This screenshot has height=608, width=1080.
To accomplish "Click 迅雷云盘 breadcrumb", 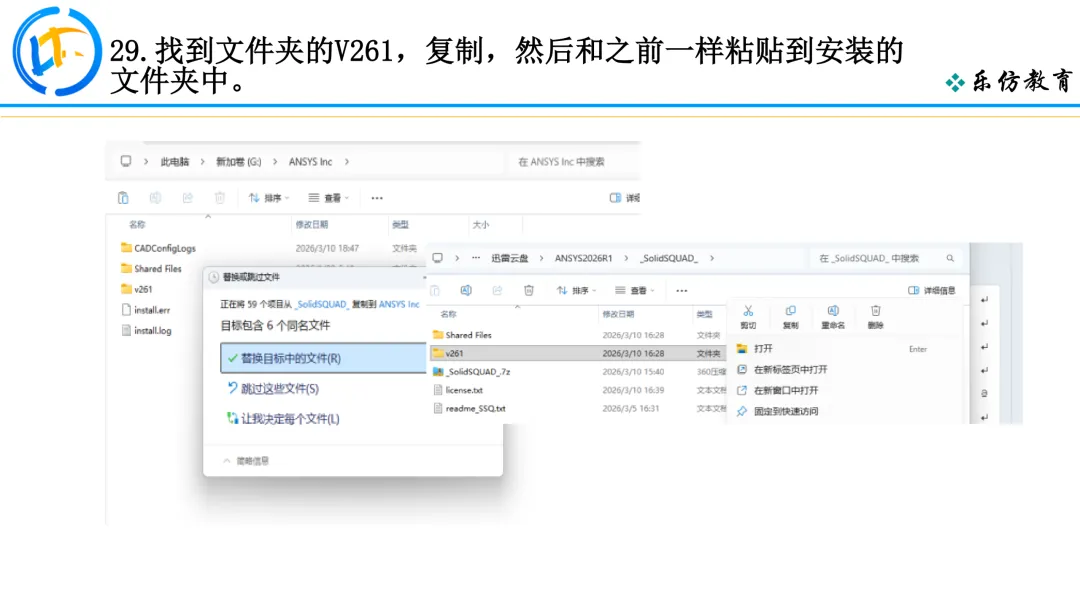I will click(510, 258).
